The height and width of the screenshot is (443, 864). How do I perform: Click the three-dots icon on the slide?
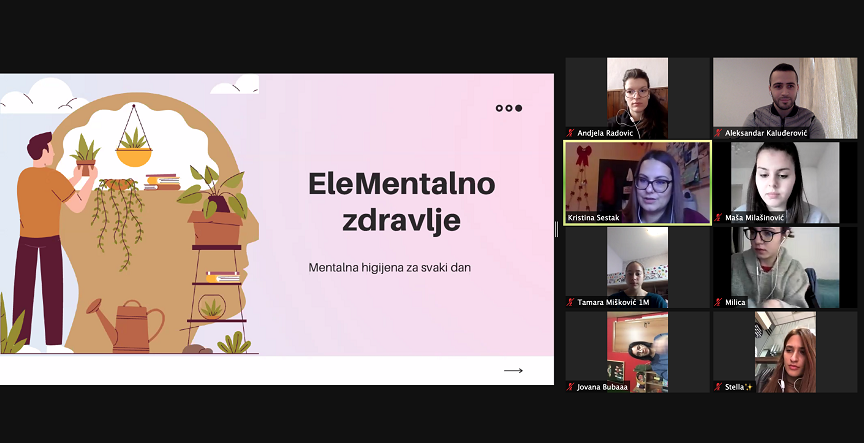[509, 108]
